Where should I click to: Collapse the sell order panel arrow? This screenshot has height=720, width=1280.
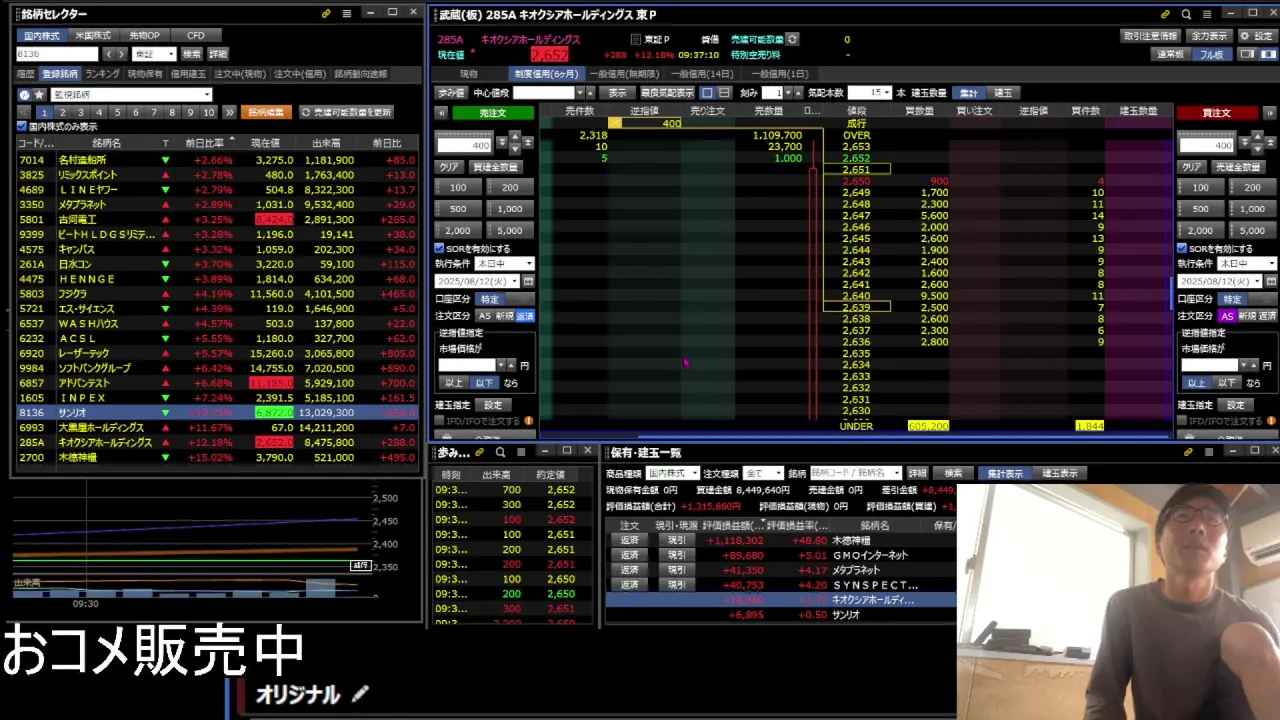(441, 113)
